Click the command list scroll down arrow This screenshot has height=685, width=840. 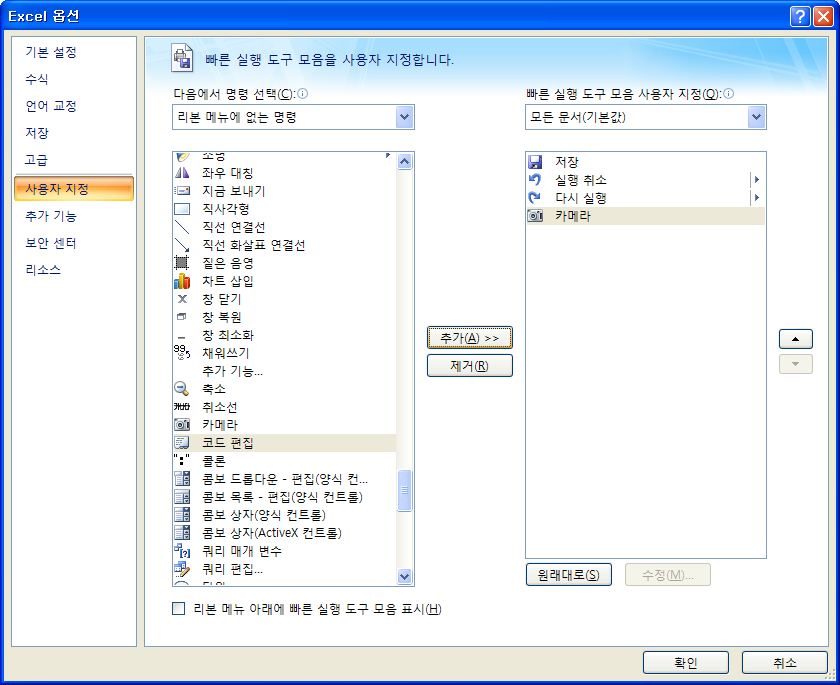(404, 576)
